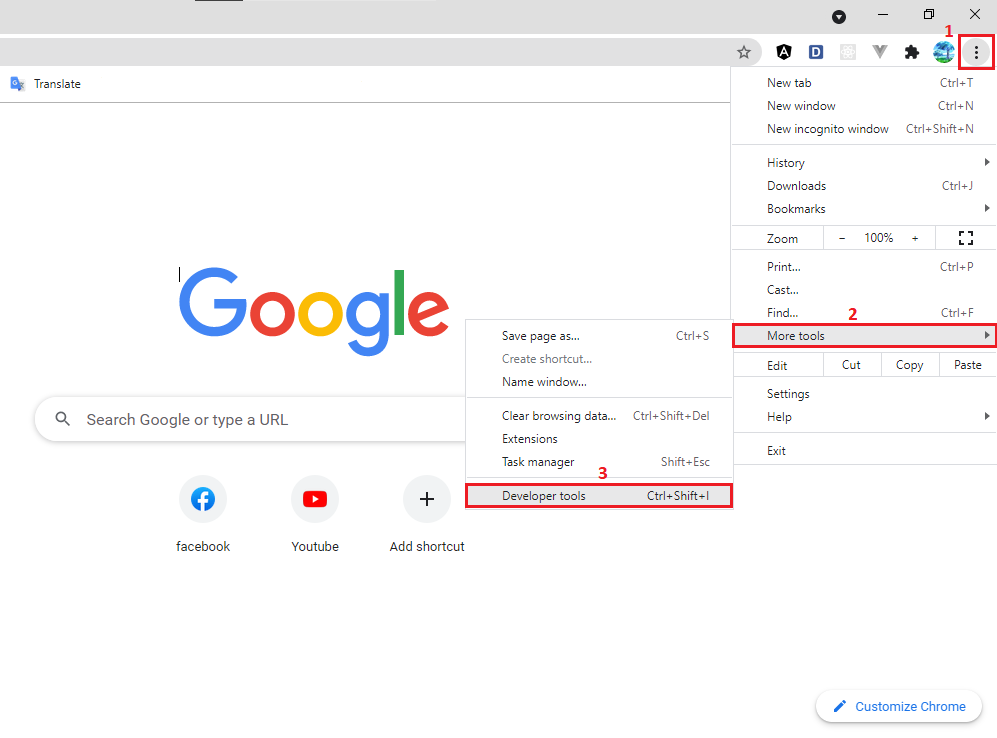Decrease zoom with the minus button
The image size is (997, 738).
[x=842, y=238]
